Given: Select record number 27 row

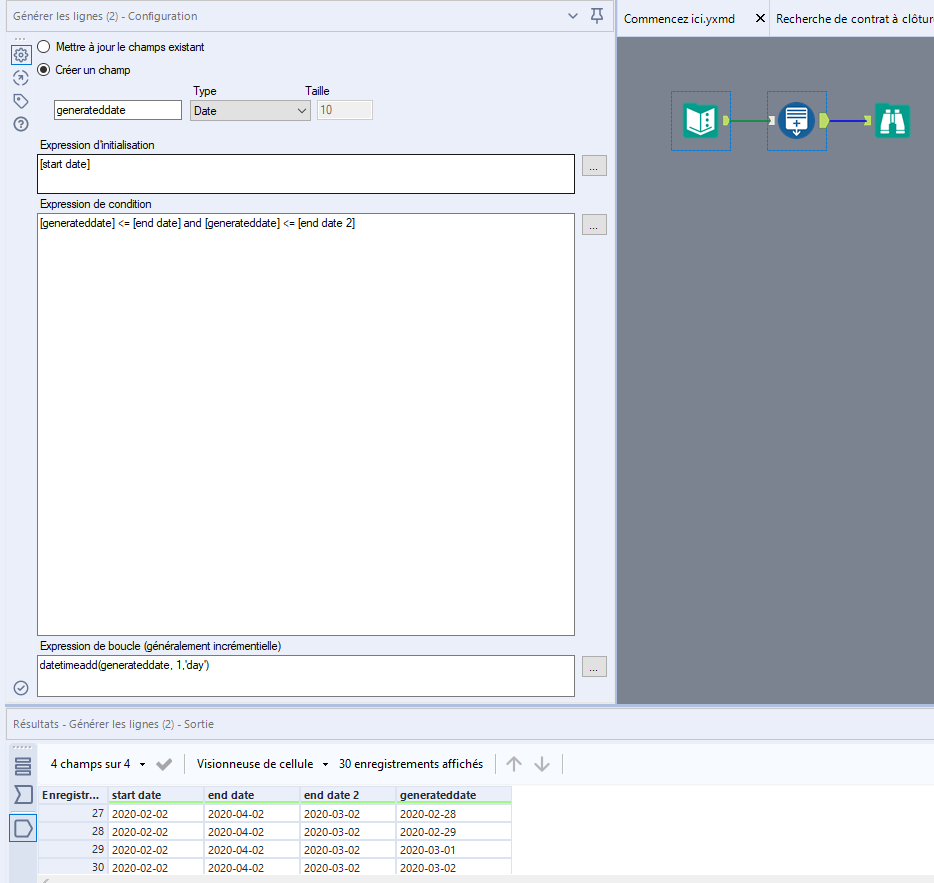Looking at the screenshot, I should 73,814.
